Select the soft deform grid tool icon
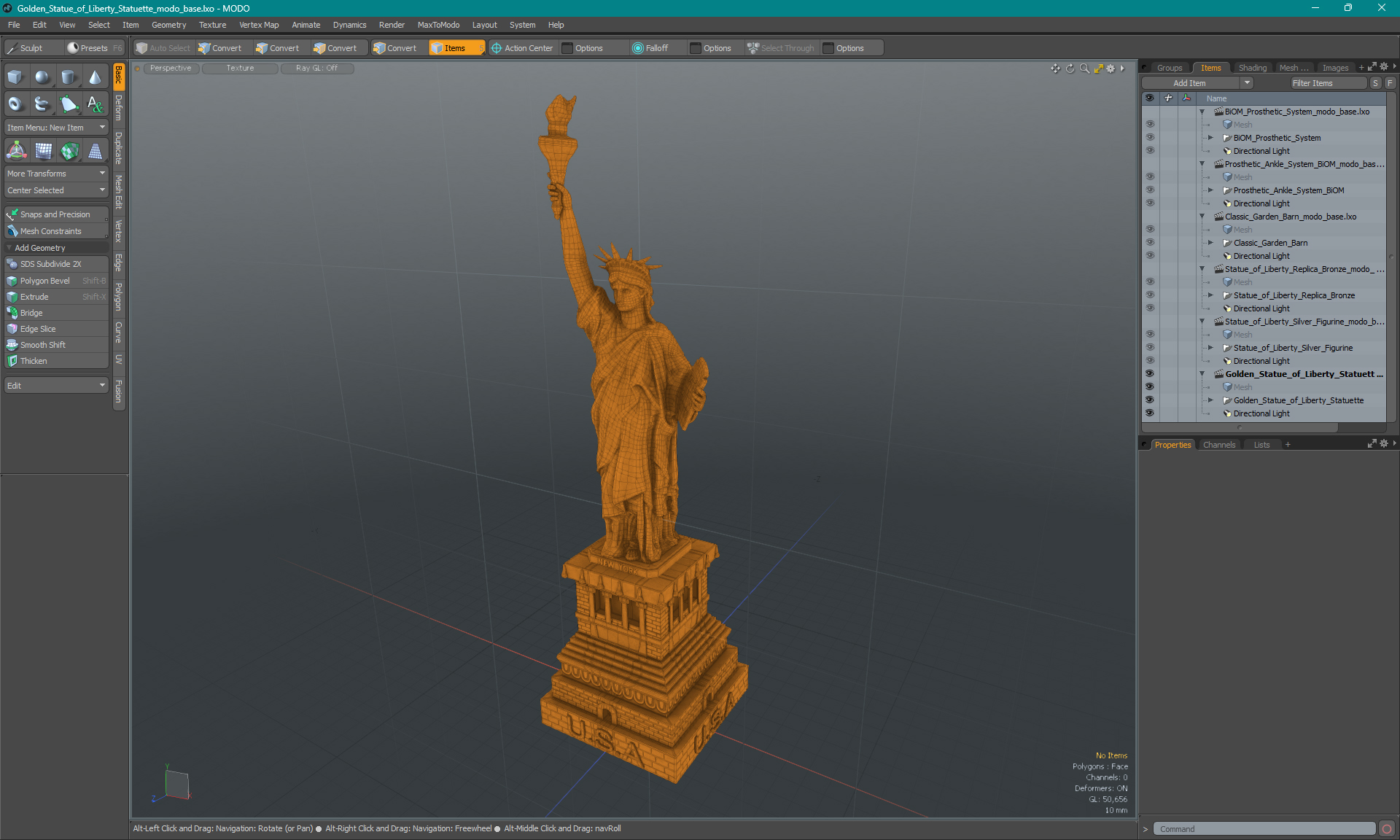 [44, 151]
